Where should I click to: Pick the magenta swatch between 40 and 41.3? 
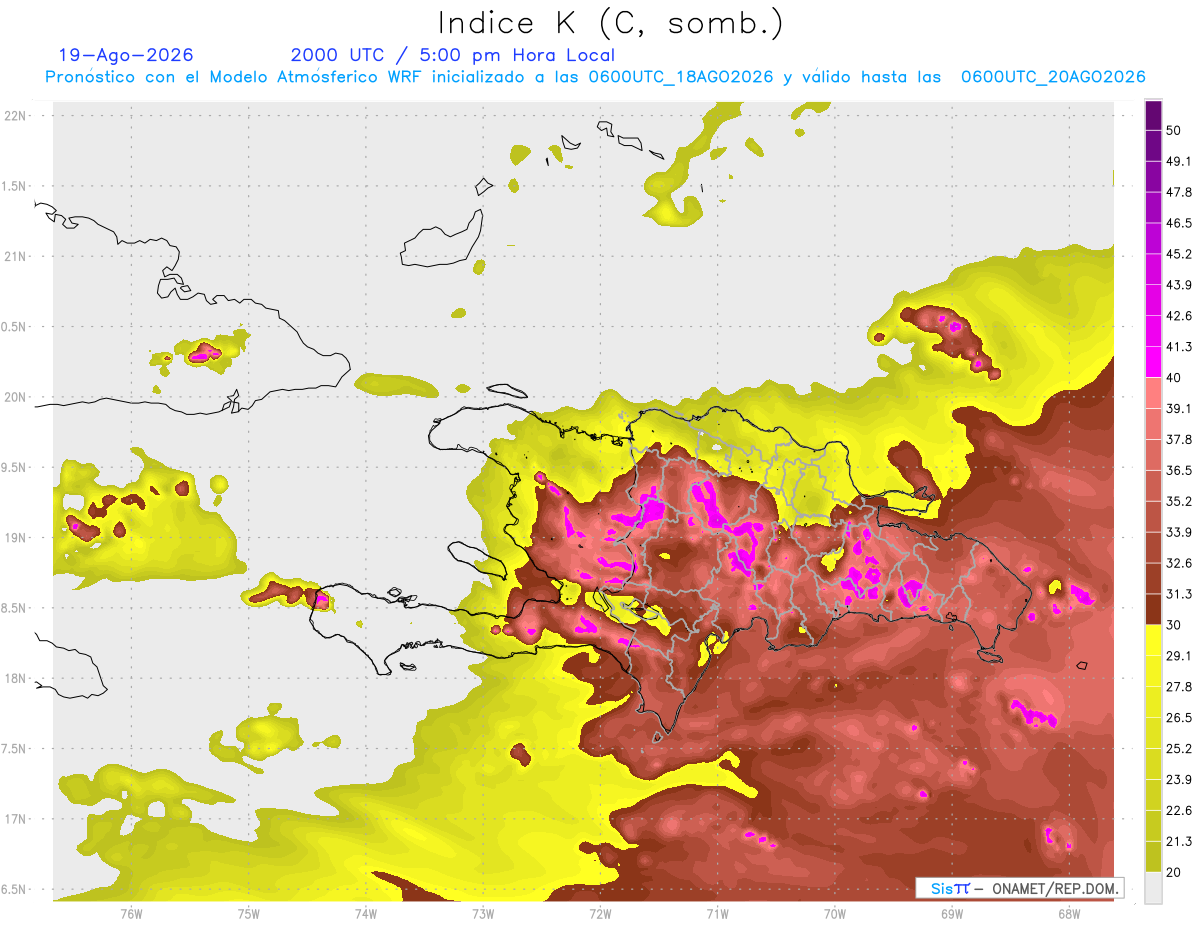point(1153,362)
